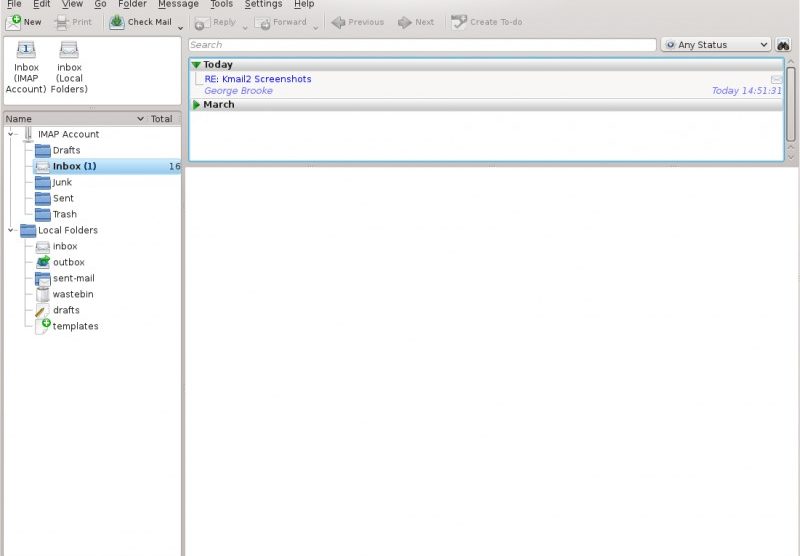Click the Check Mail toolbar icon

[117, 21]
